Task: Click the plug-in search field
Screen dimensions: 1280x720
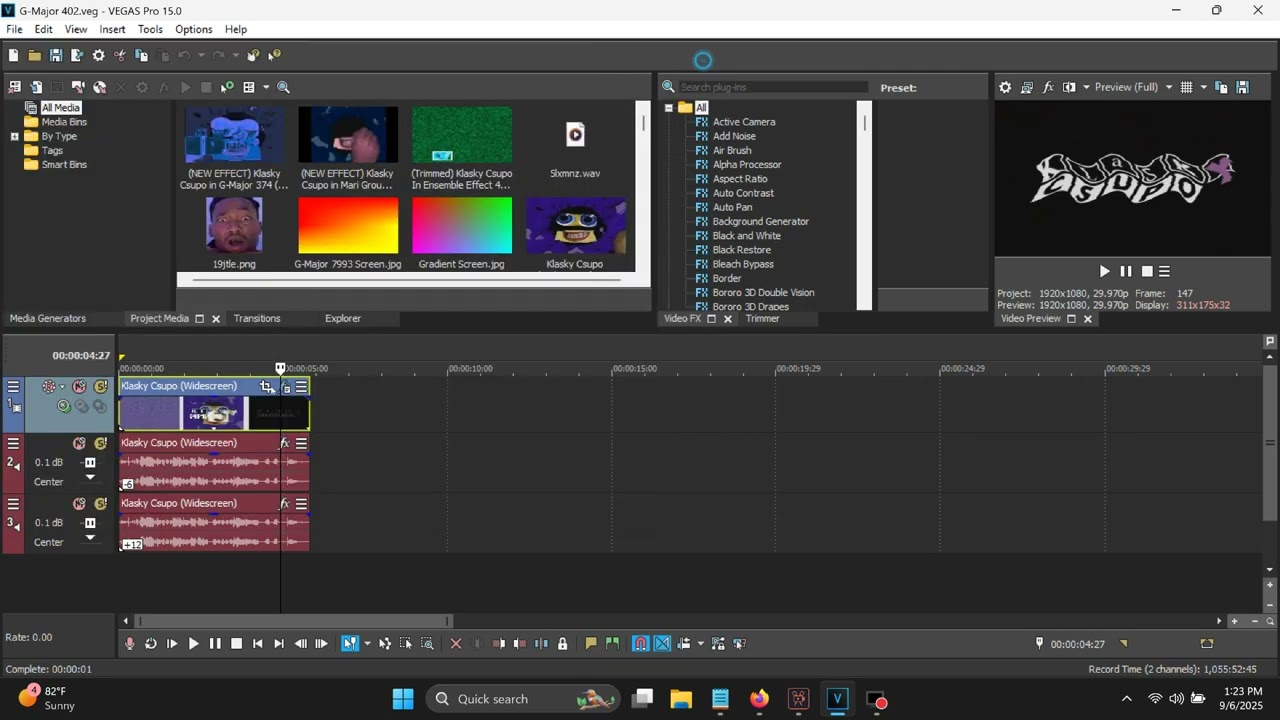Action: coord(773,87)
